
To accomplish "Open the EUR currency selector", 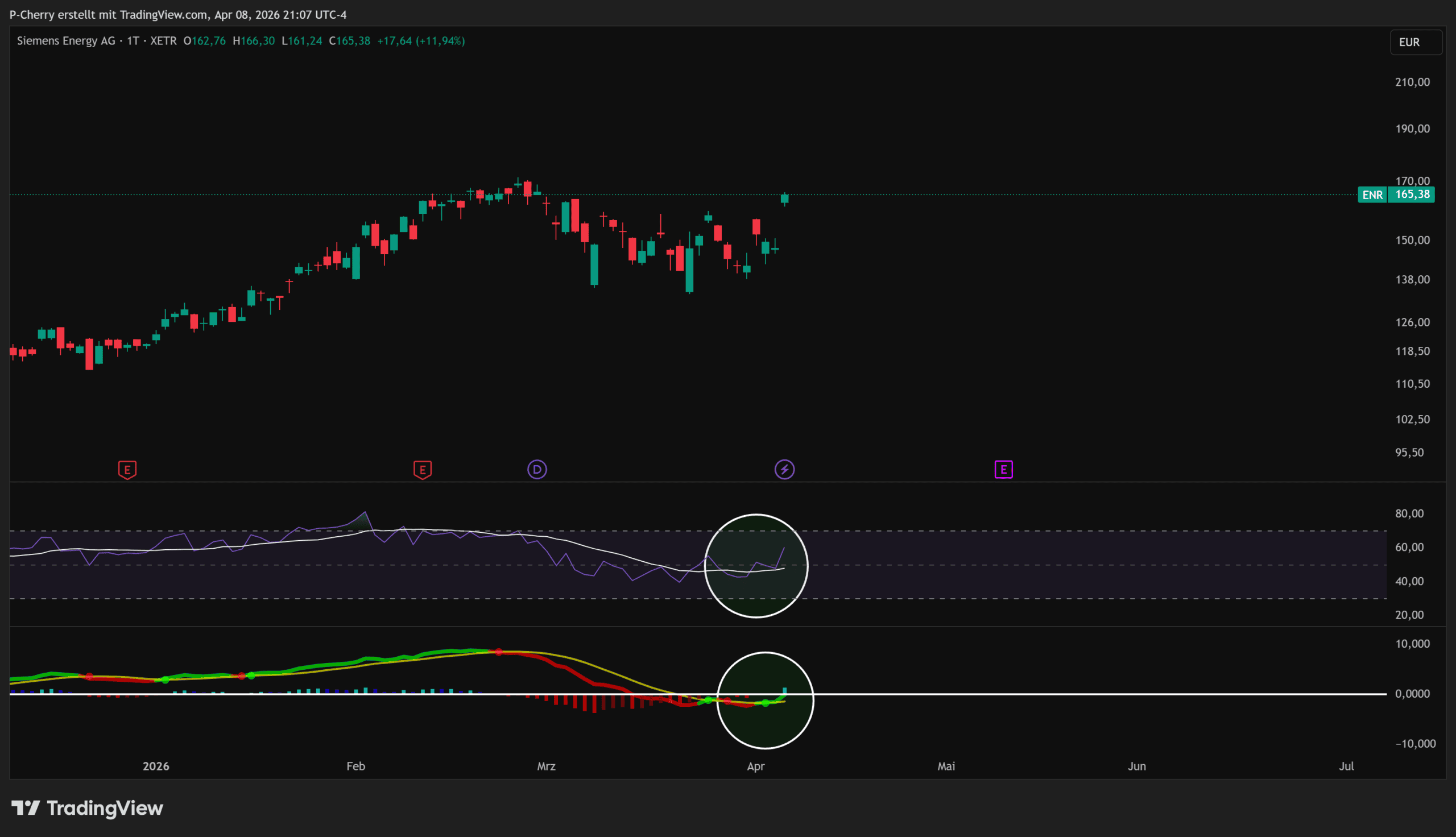I will tap(1415, 43).
